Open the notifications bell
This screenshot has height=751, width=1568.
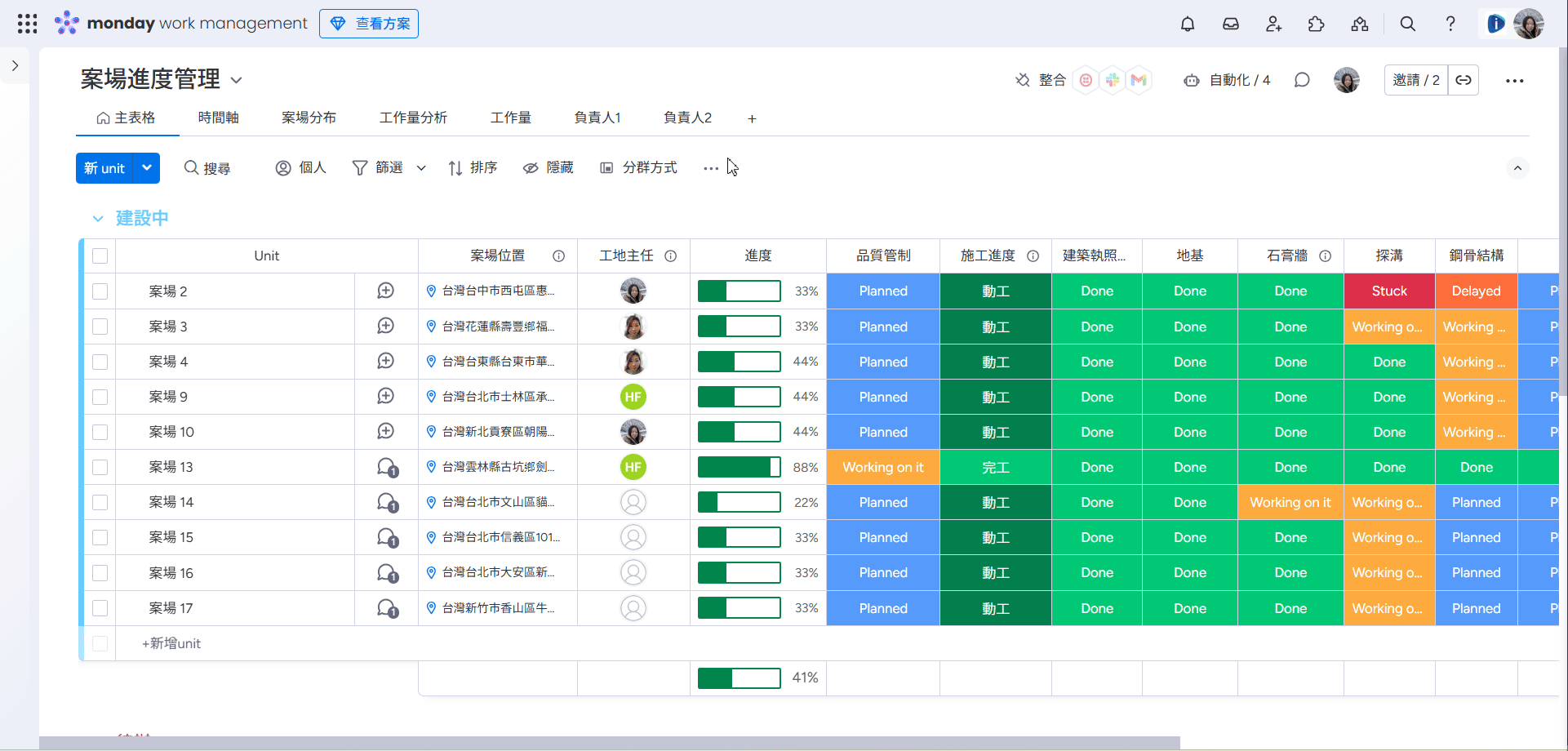click(1188, 24)
